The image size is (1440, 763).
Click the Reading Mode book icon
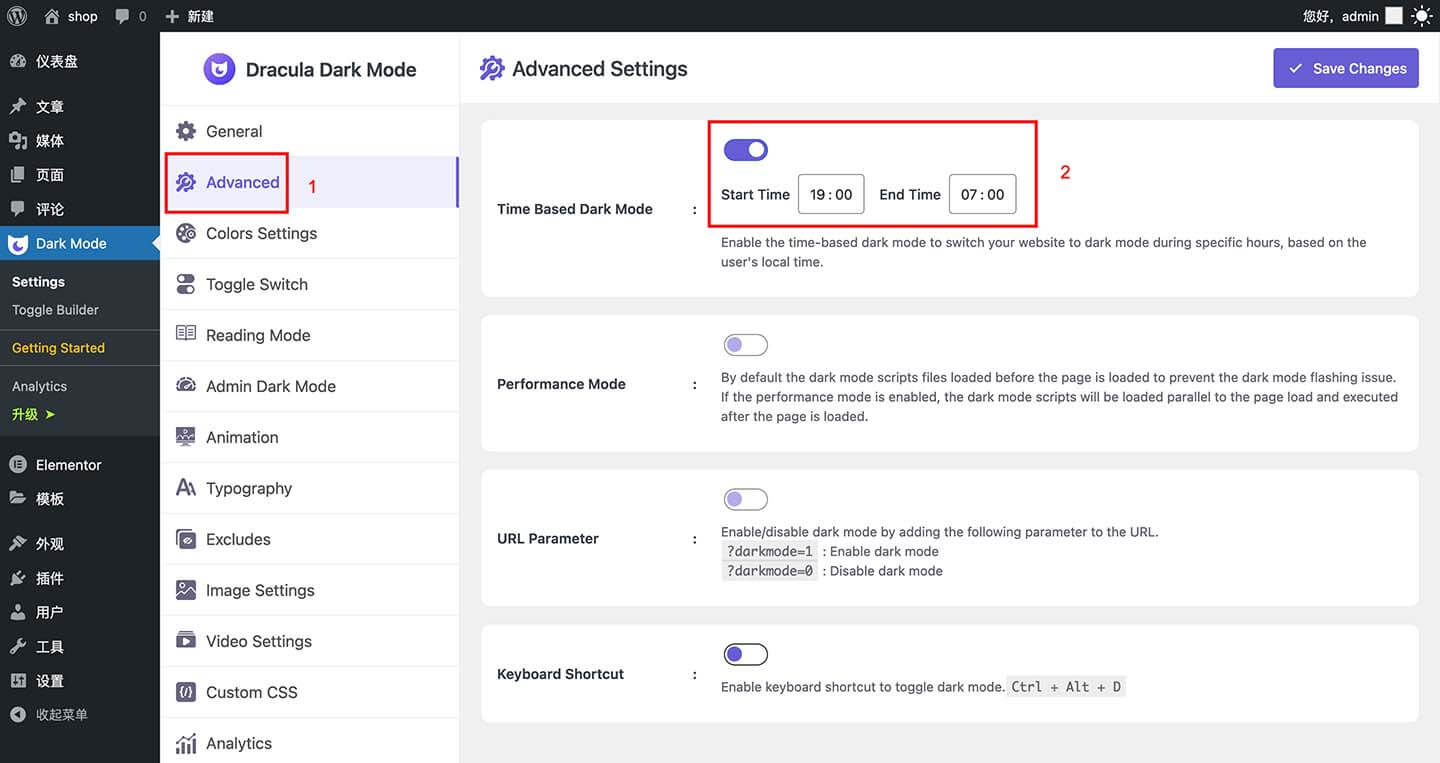(x=186, y=334)
